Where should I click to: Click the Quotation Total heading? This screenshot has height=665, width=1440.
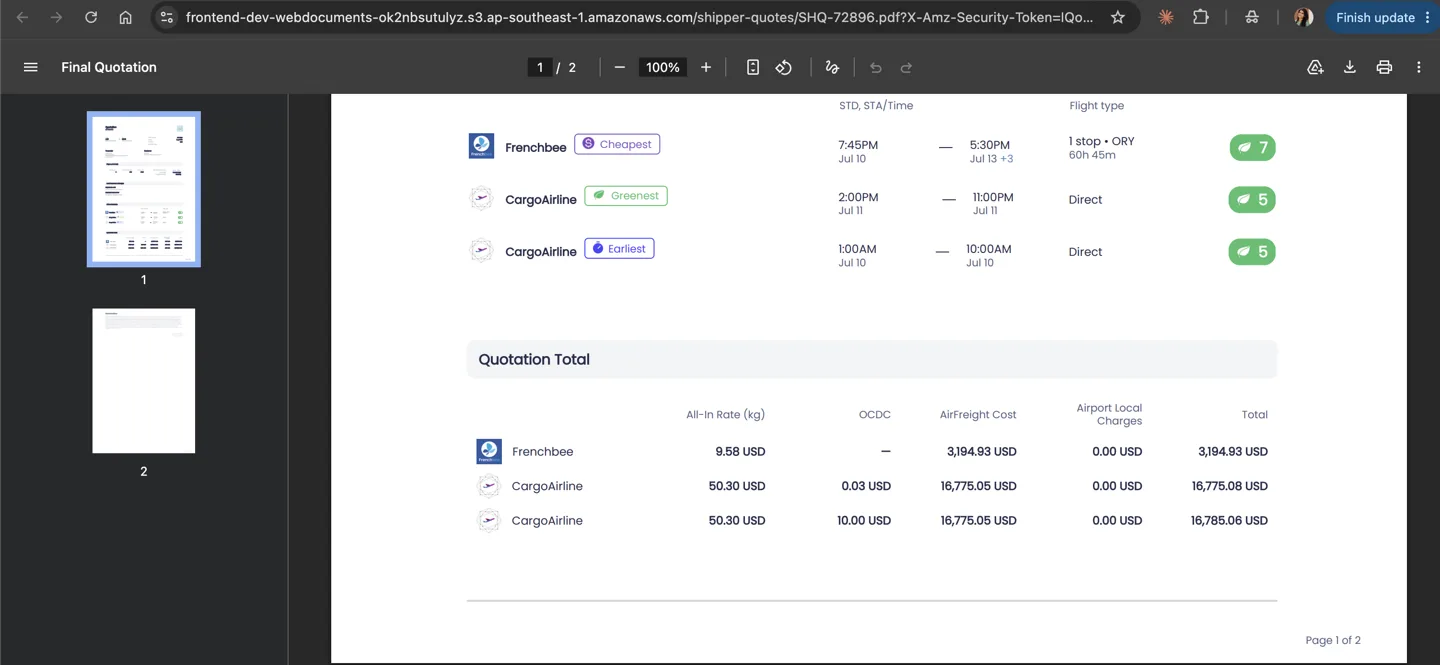pyautogui.click(x=534, y=359)
